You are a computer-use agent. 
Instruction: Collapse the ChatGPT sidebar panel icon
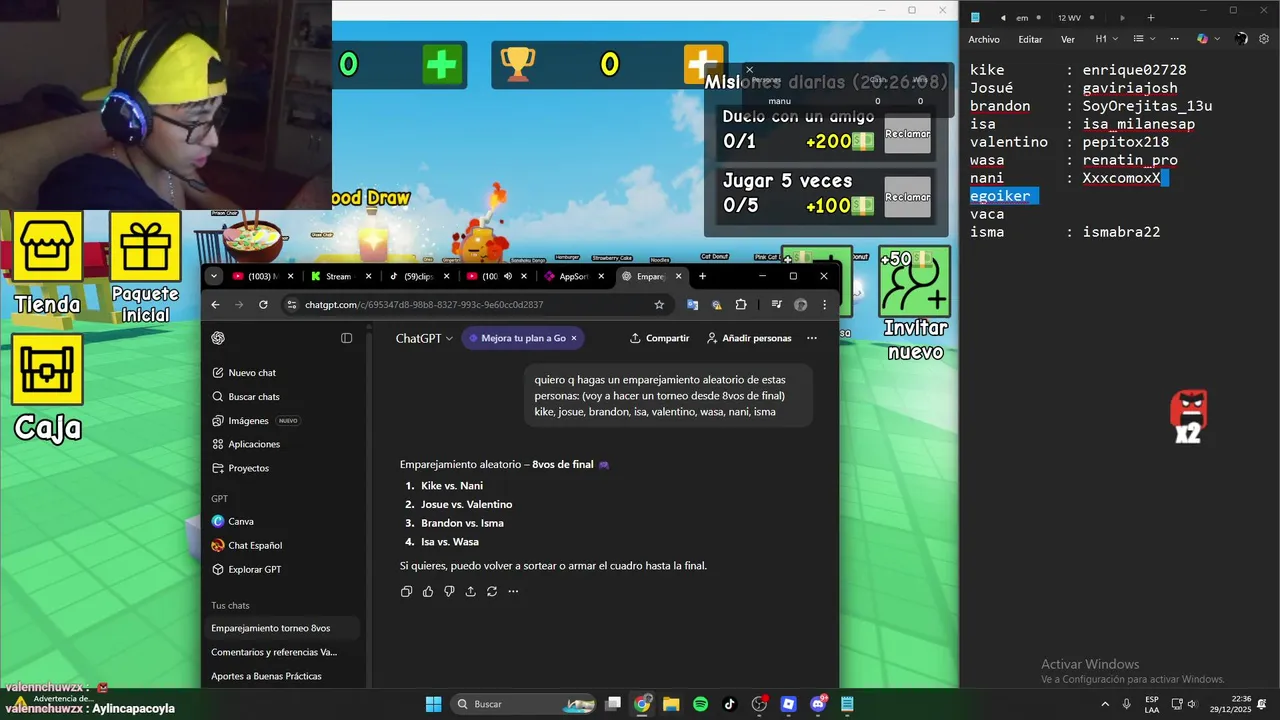point(346,338)
